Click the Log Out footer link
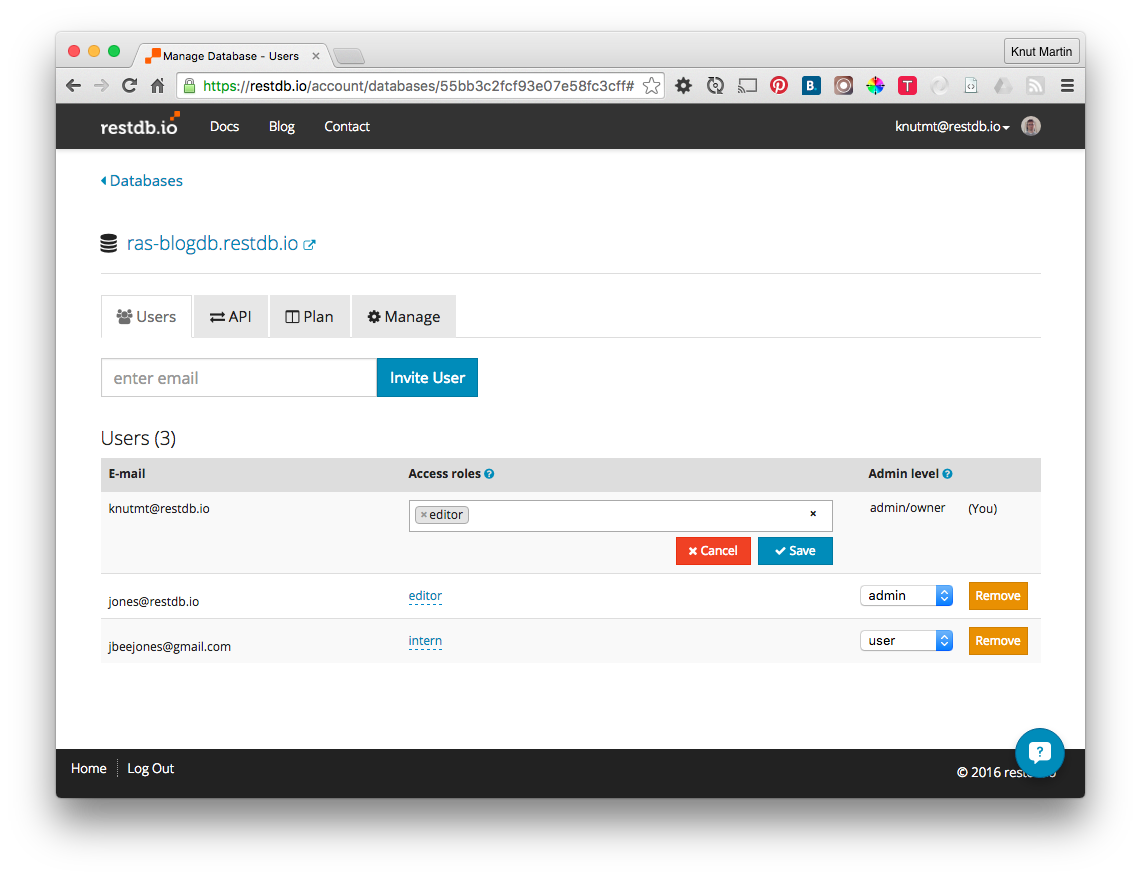The image size is (1141, 878). [x=151, y=768]
